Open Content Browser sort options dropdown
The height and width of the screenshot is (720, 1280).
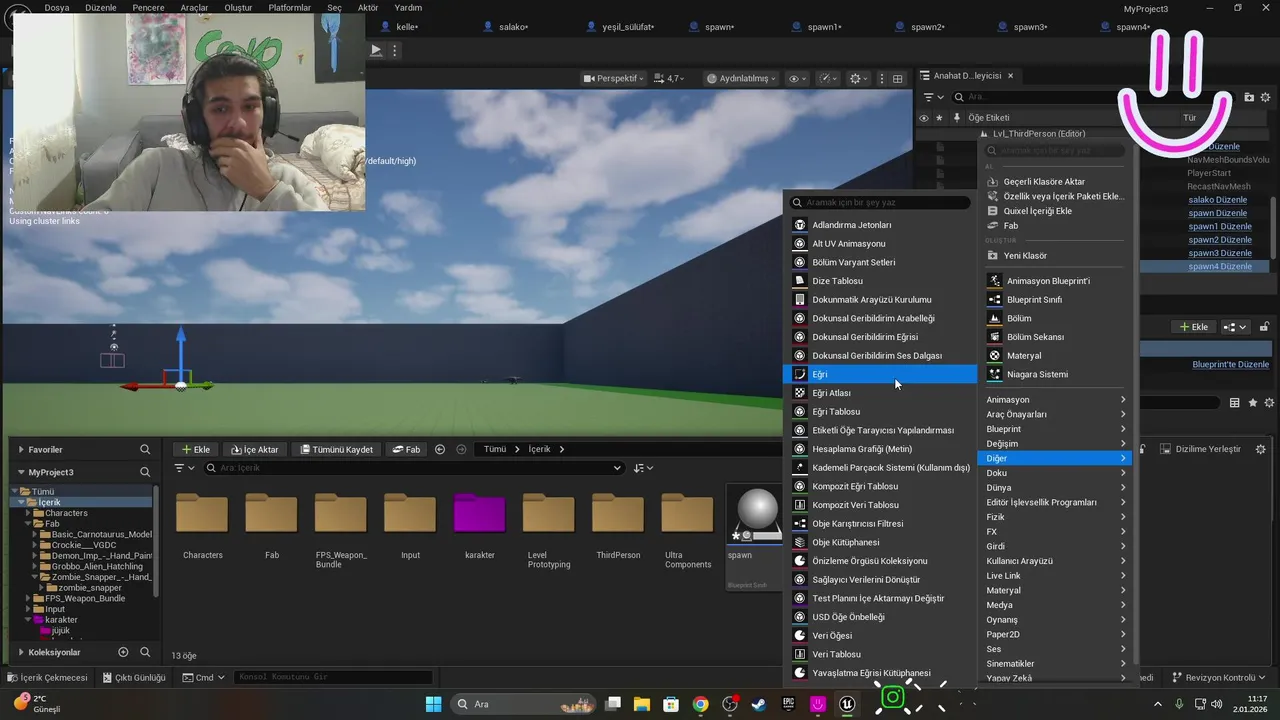[x=643, y=468]
